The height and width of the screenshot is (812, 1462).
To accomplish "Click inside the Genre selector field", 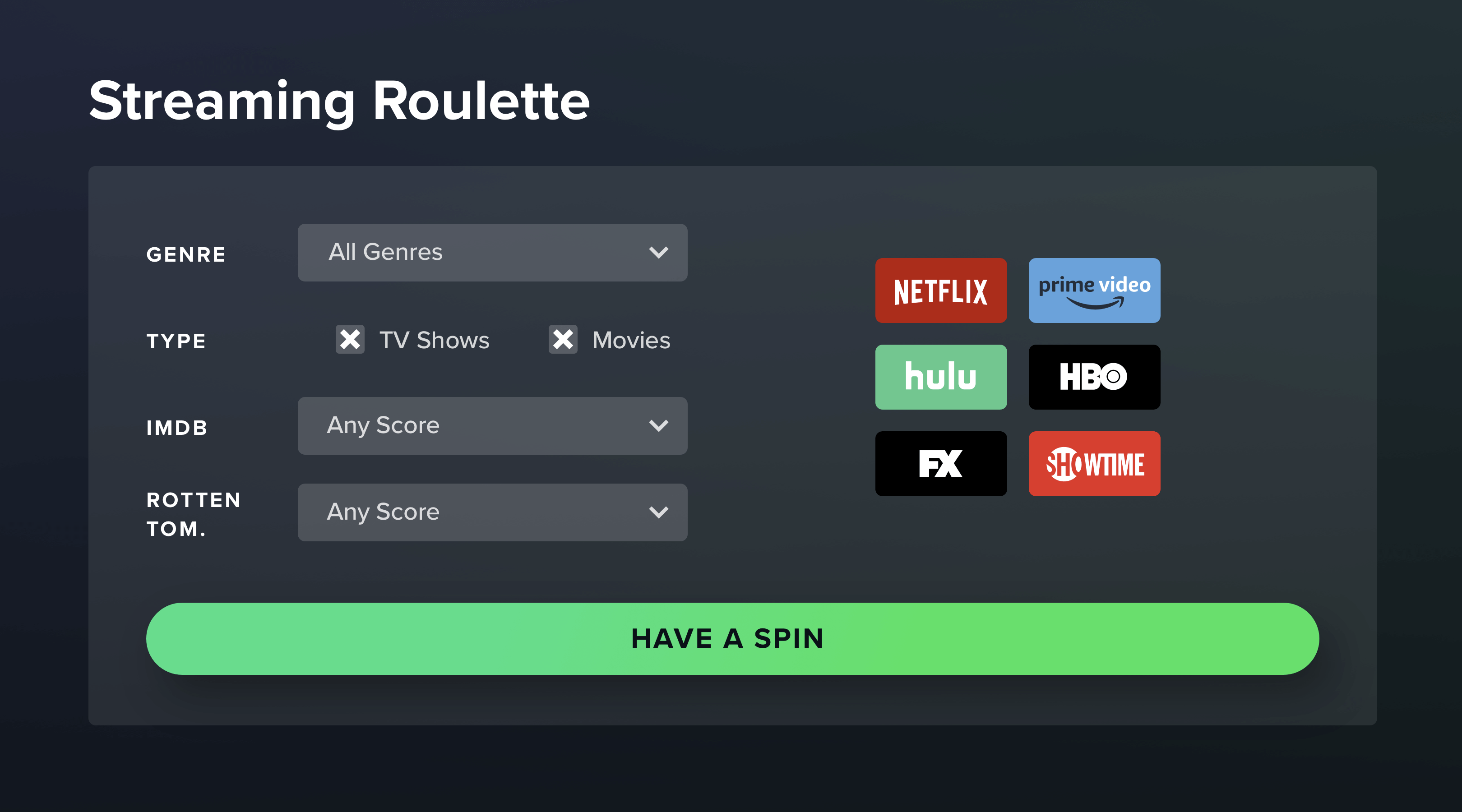I will click(490, 252).
